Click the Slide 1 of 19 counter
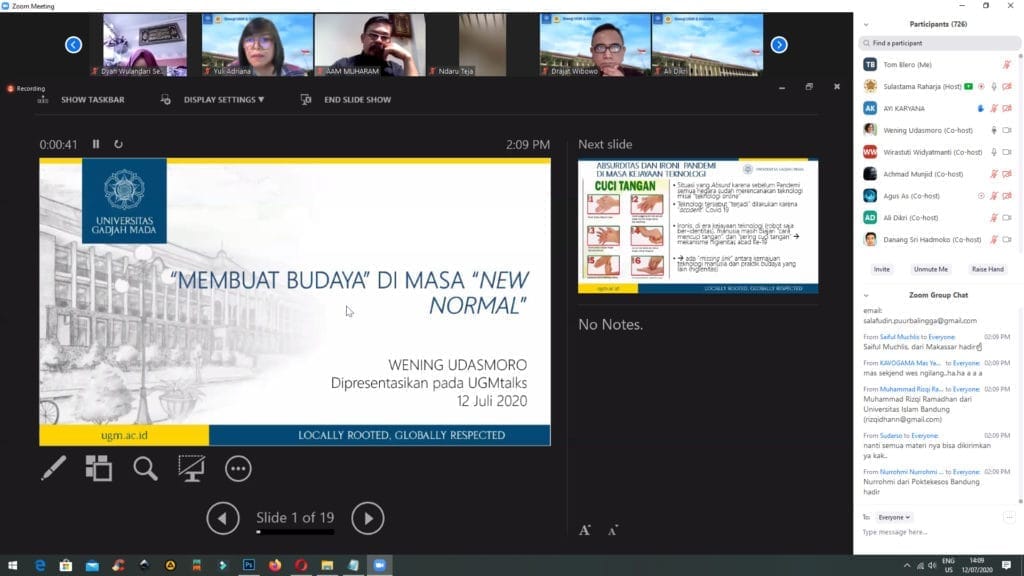 point(295,518)
